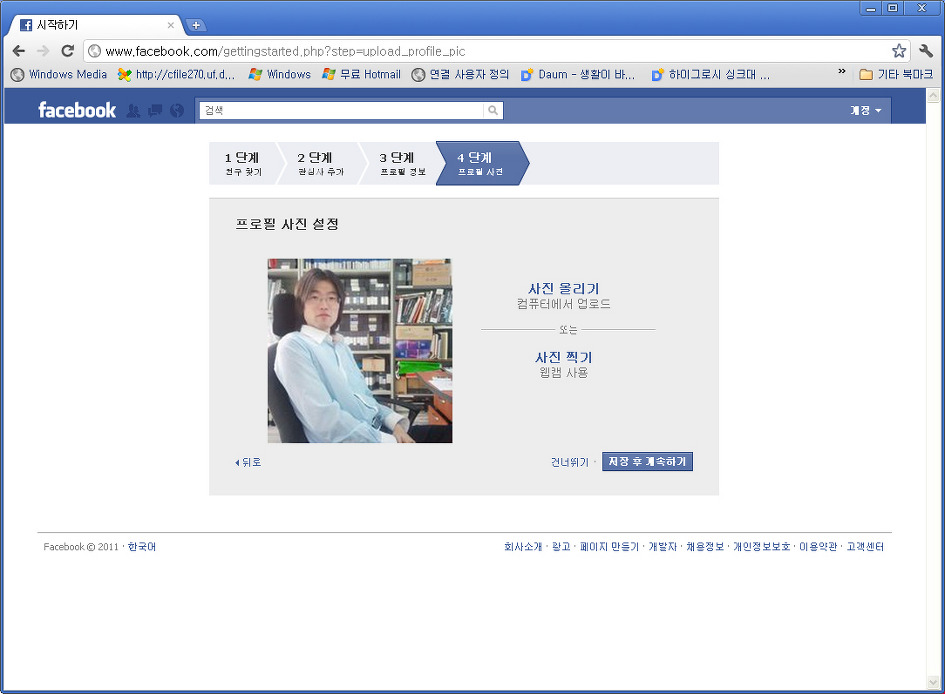Open Windows bookmark
Viewport: 945px width, 694px height.
click(x=280, y=74)
